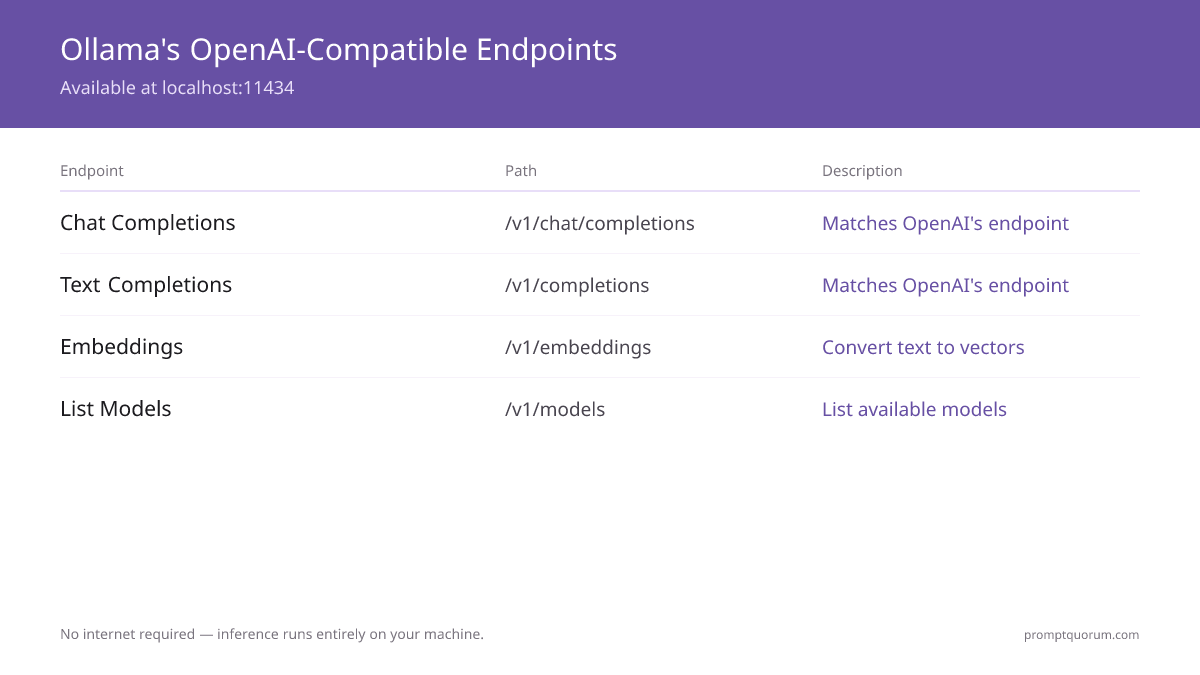Click the Text Completions row label
The image size is (1200, 675).
click(146, 285)
